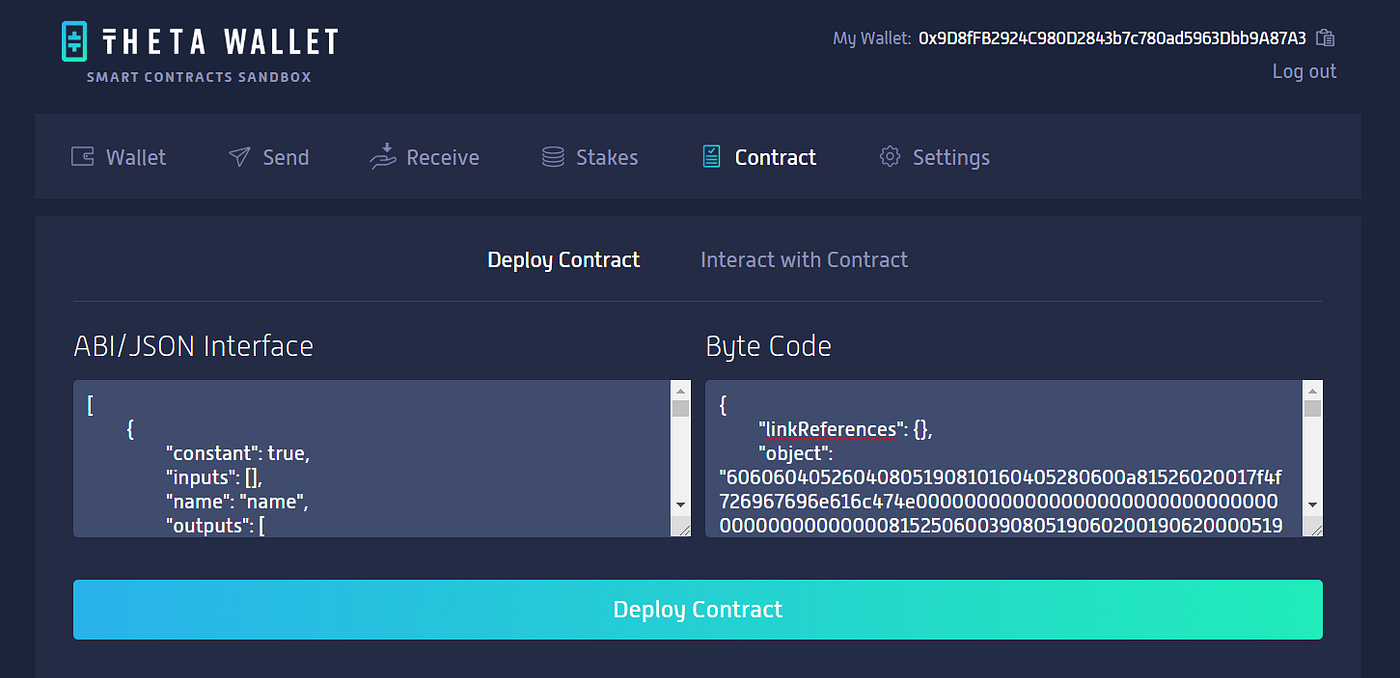Screen dimensions: 1400x678
Task: Click inside the Byte Code text area
Action: (1004, 458)
